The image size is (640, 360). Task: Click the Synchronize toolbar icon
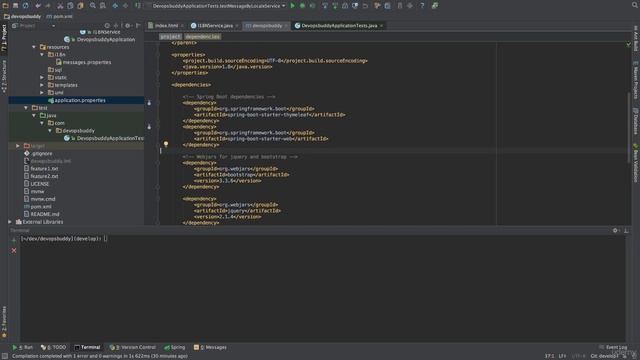[x=26, y=6]
